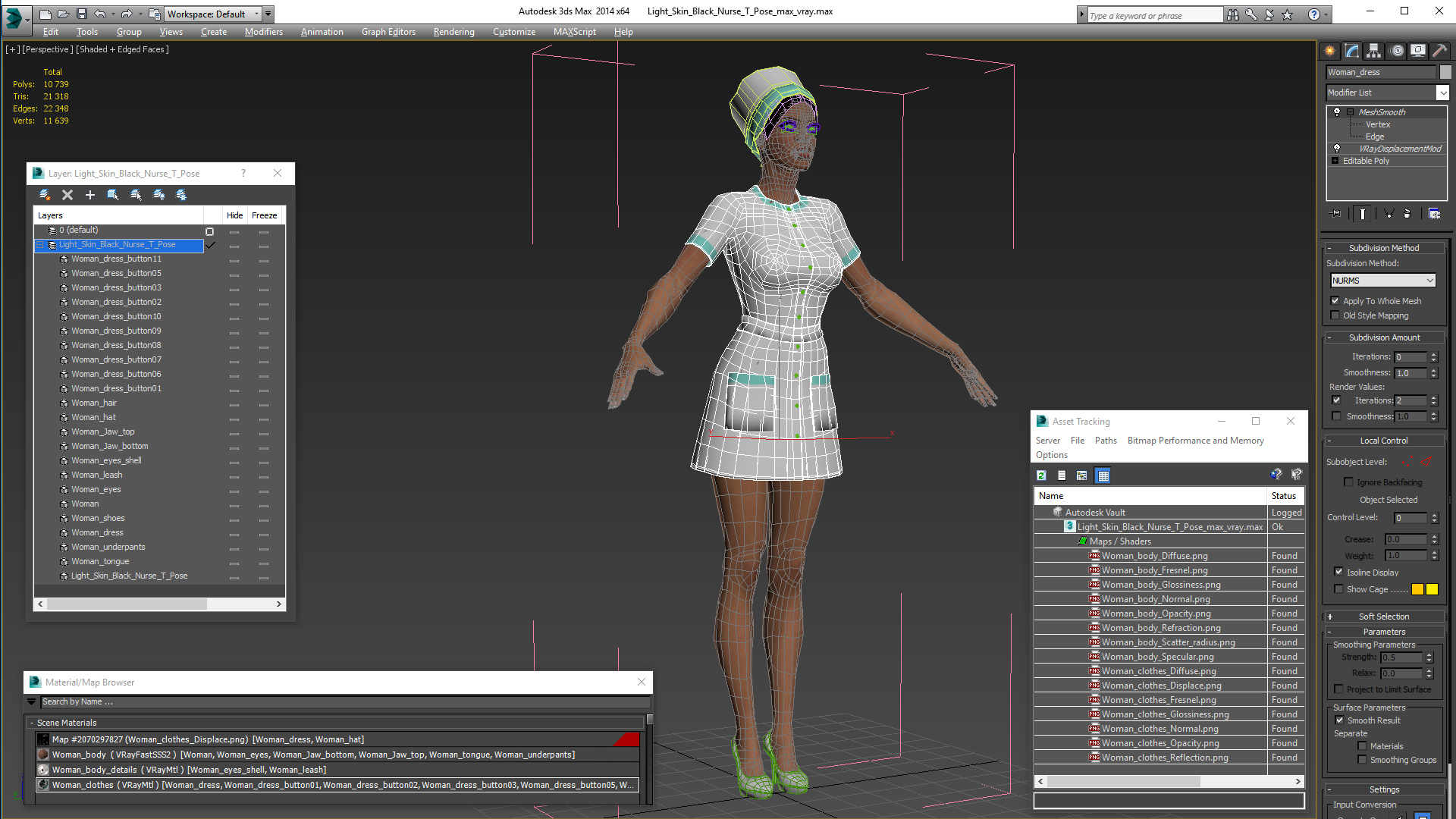Collapse Scene Materials group in Material Browser

tap(32, 723)
